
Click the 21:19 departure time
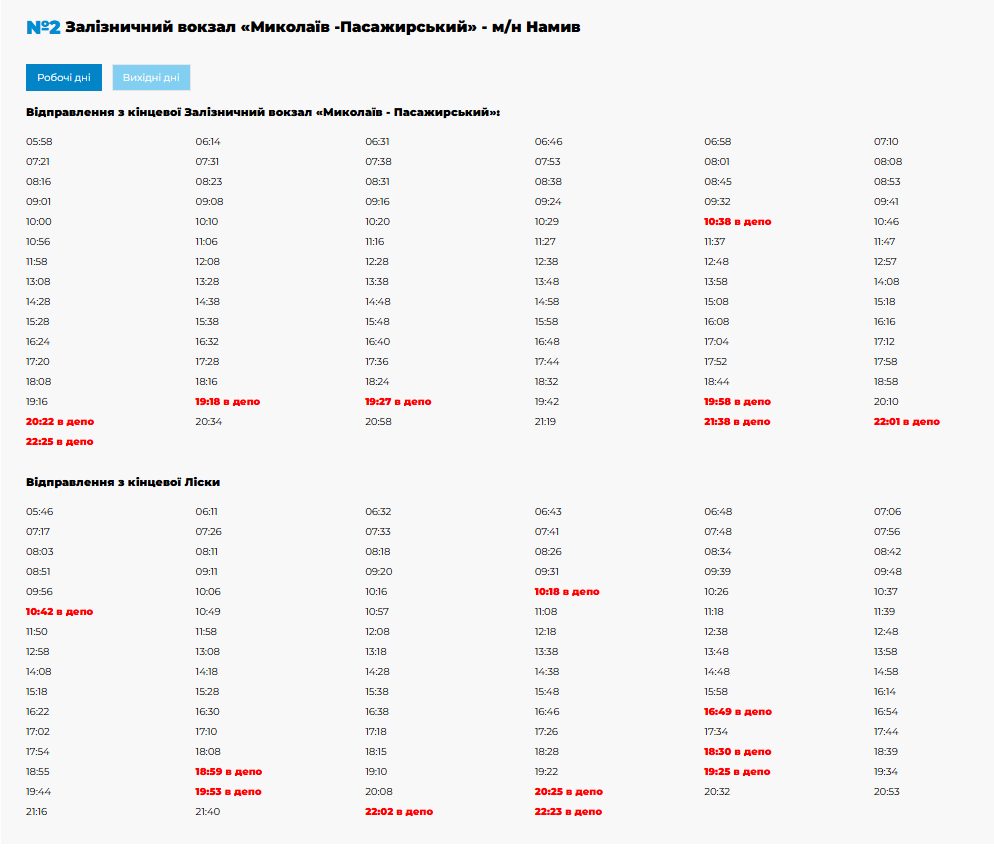pos(545,422)
